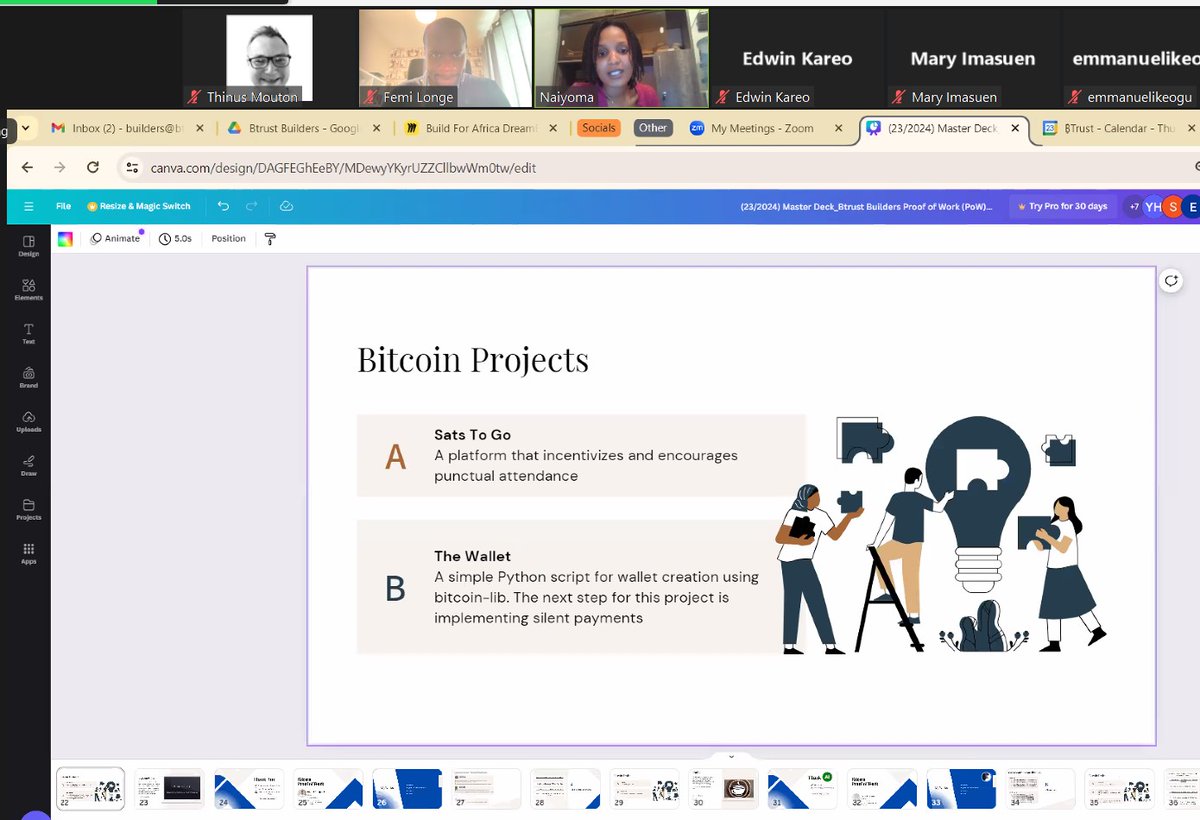This screenshot has height=820, width=1200.
Task: Select the letter A on slide
Action: click(396, 457)
